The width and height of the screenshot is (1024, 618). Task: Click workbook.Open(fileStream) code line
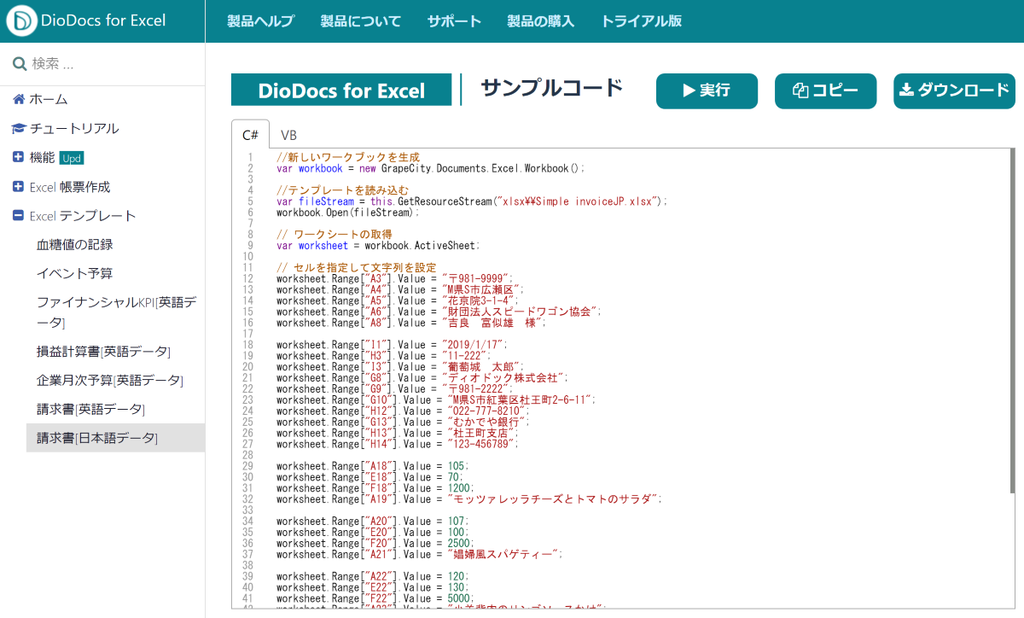click(347, 212)
